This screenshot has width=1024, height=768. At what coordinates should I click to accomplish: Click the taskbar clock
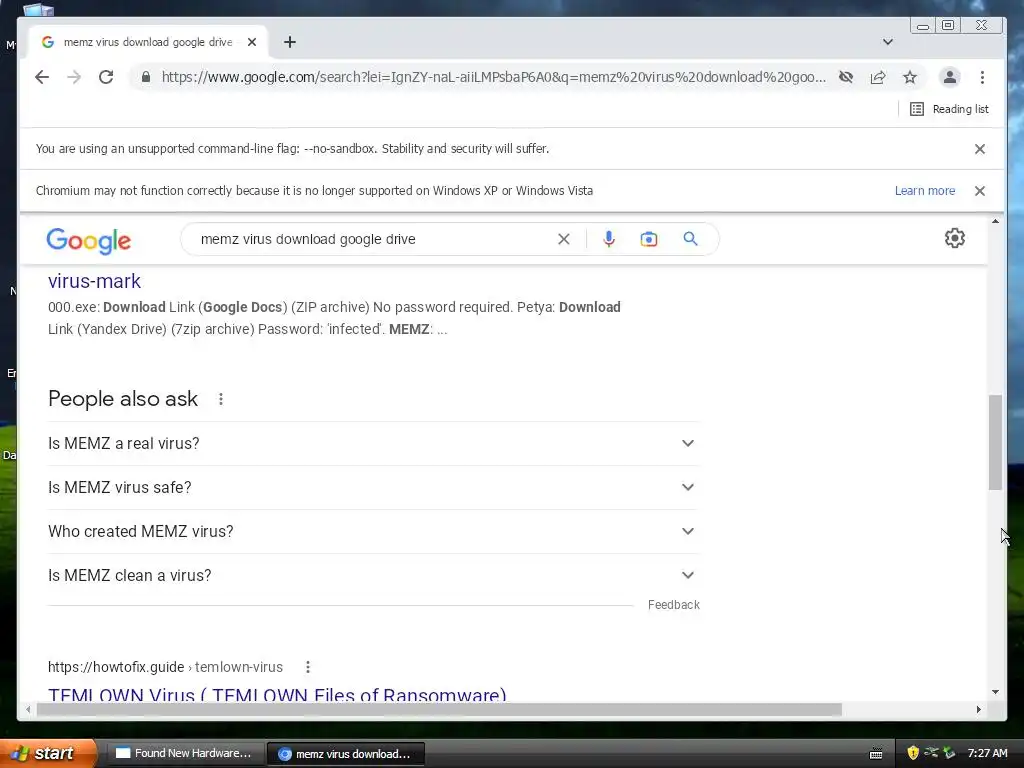pyautogui.click(x=987, y=753)
